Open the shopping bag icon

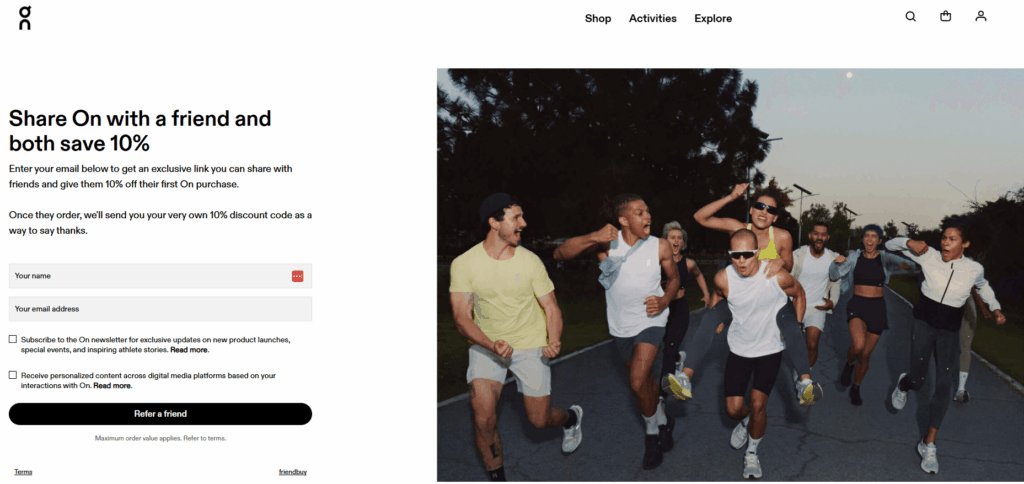[x=946, y=16]
